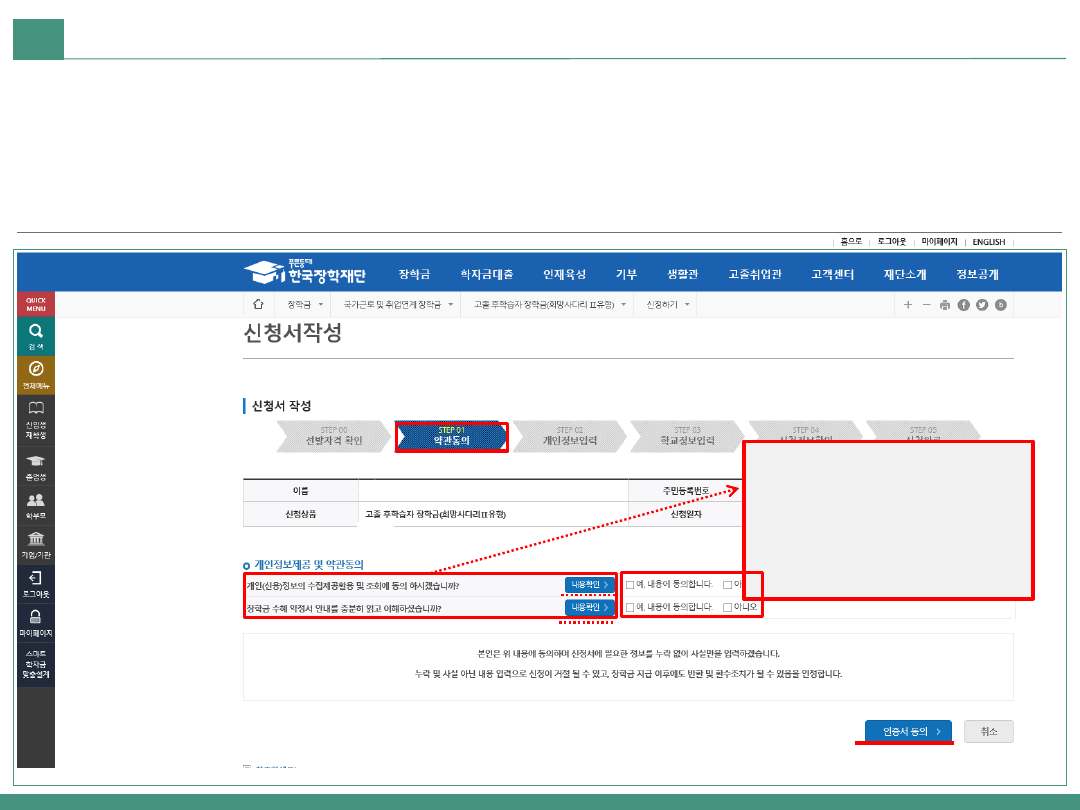The image size is (1080, 810).
Task: Open the search (검색) quick menu icon
Action: tap(36, 331)
